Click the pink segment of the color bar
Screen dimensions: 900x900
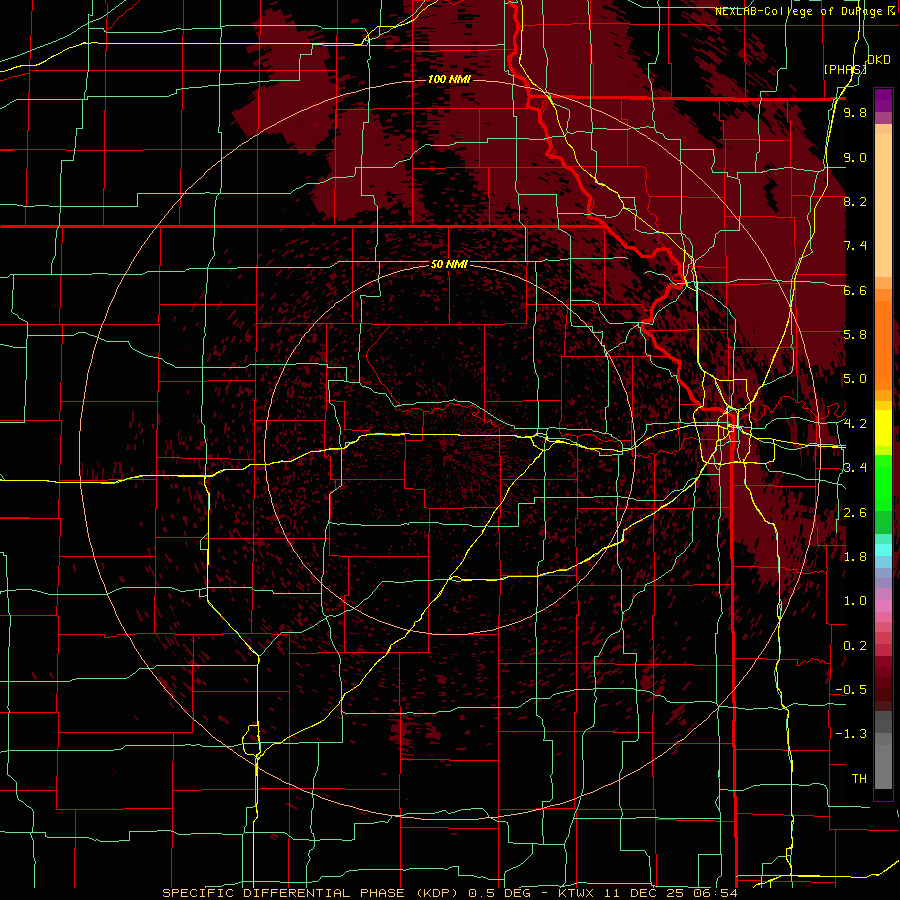coord(883,606)
